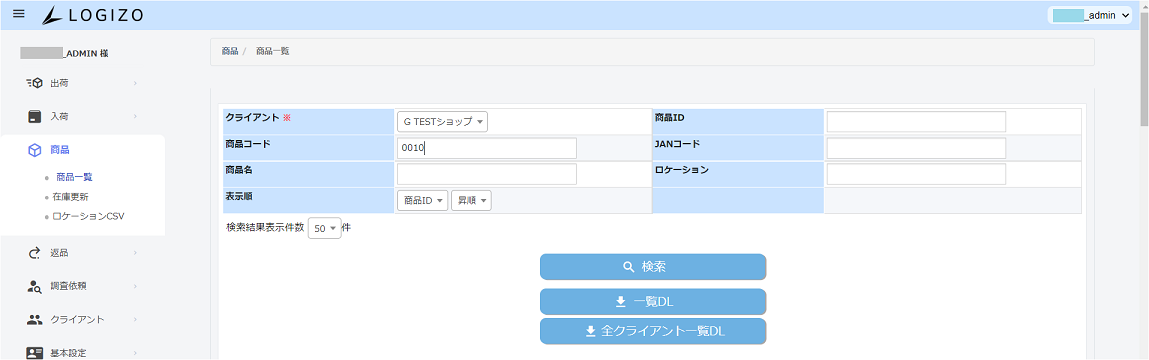Open the 昇順 sort order dropdown
Image resolution: width=1149 pixels, height=360 pixels.
471,201
